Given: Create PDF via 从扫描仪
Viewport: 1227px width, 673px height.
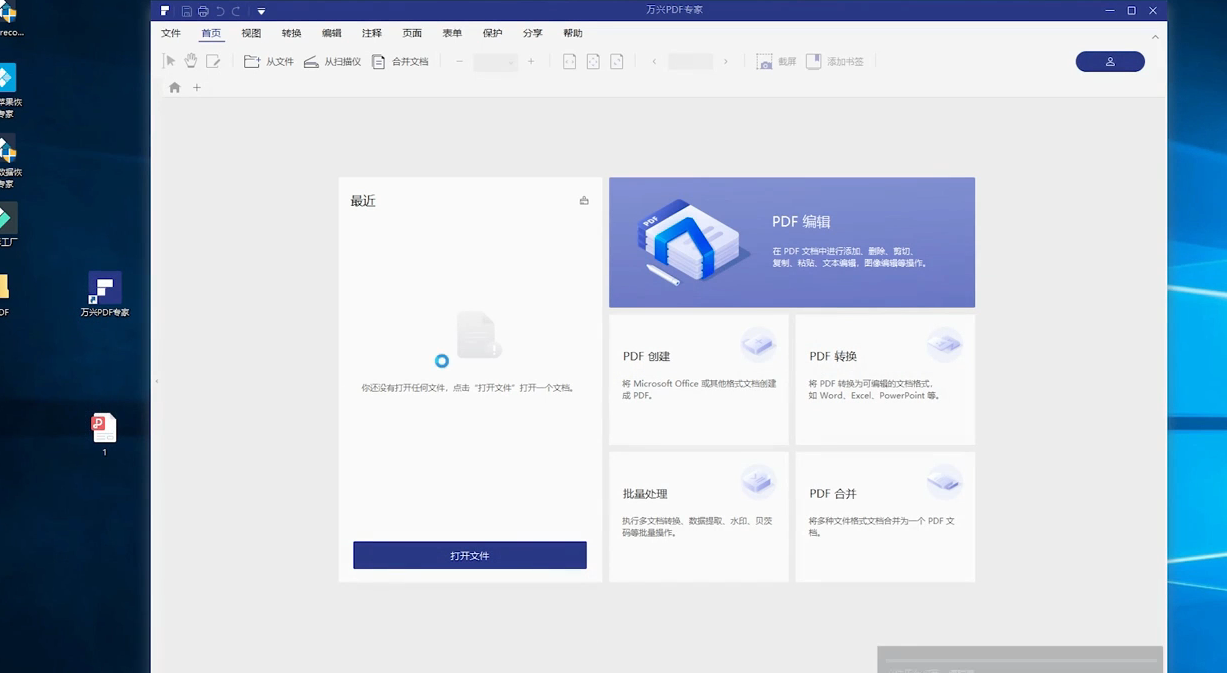Looking at the screenshot, I should pyautogui.click(x=332, y=61).
